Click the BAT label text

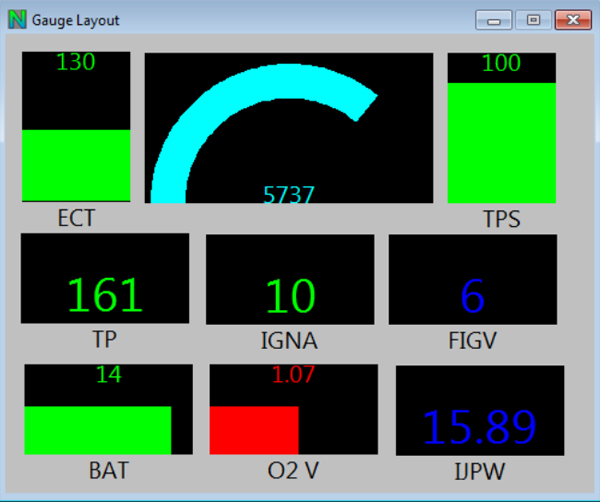[x=108, y=470]
